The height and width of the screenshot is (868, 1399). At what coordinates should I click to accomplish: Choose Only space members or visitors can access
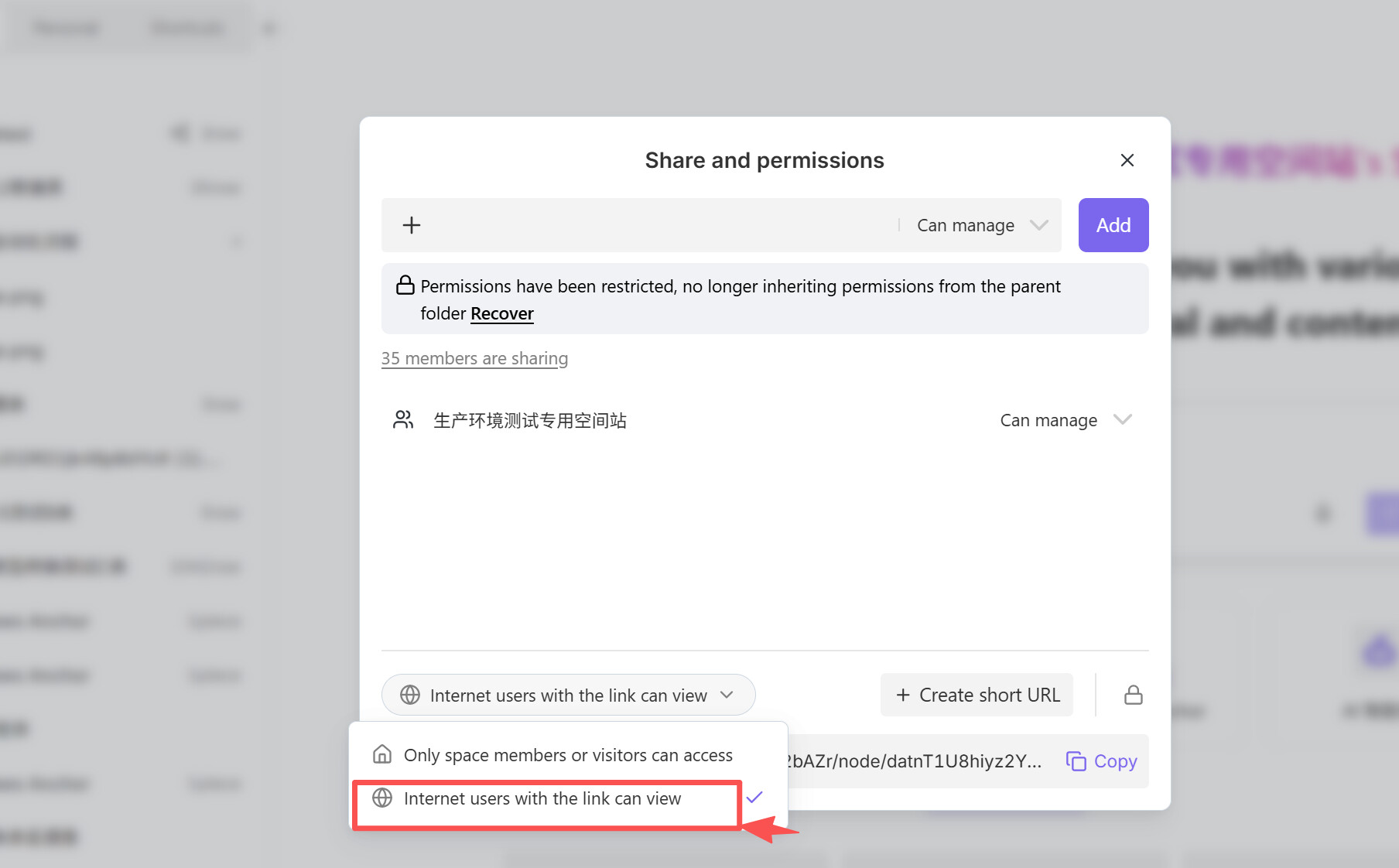(x=567, y=755)
